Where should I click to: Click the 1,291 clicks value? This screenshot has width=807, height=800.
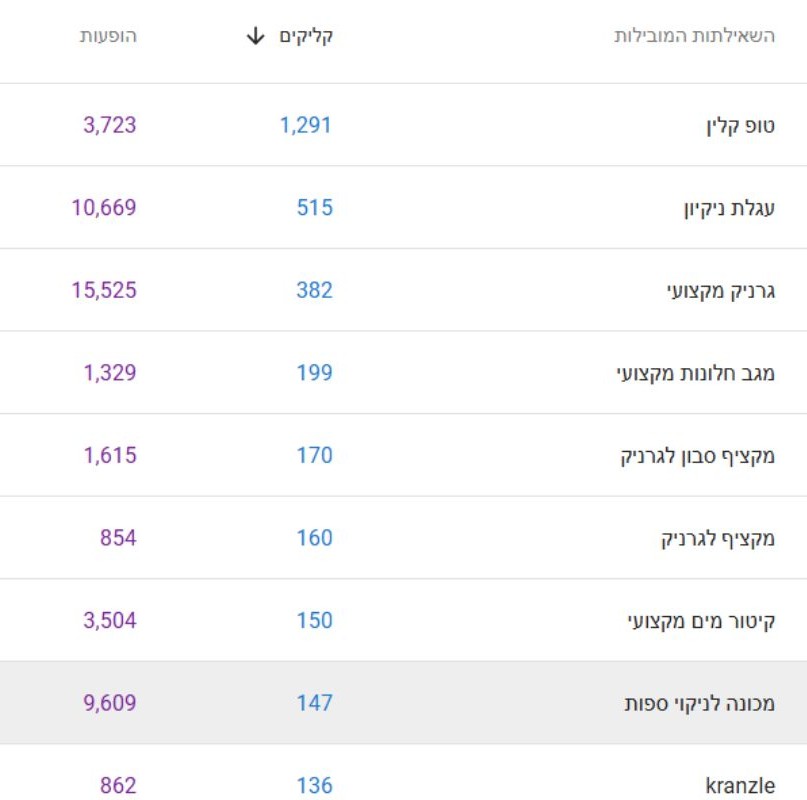pos(305,125)
